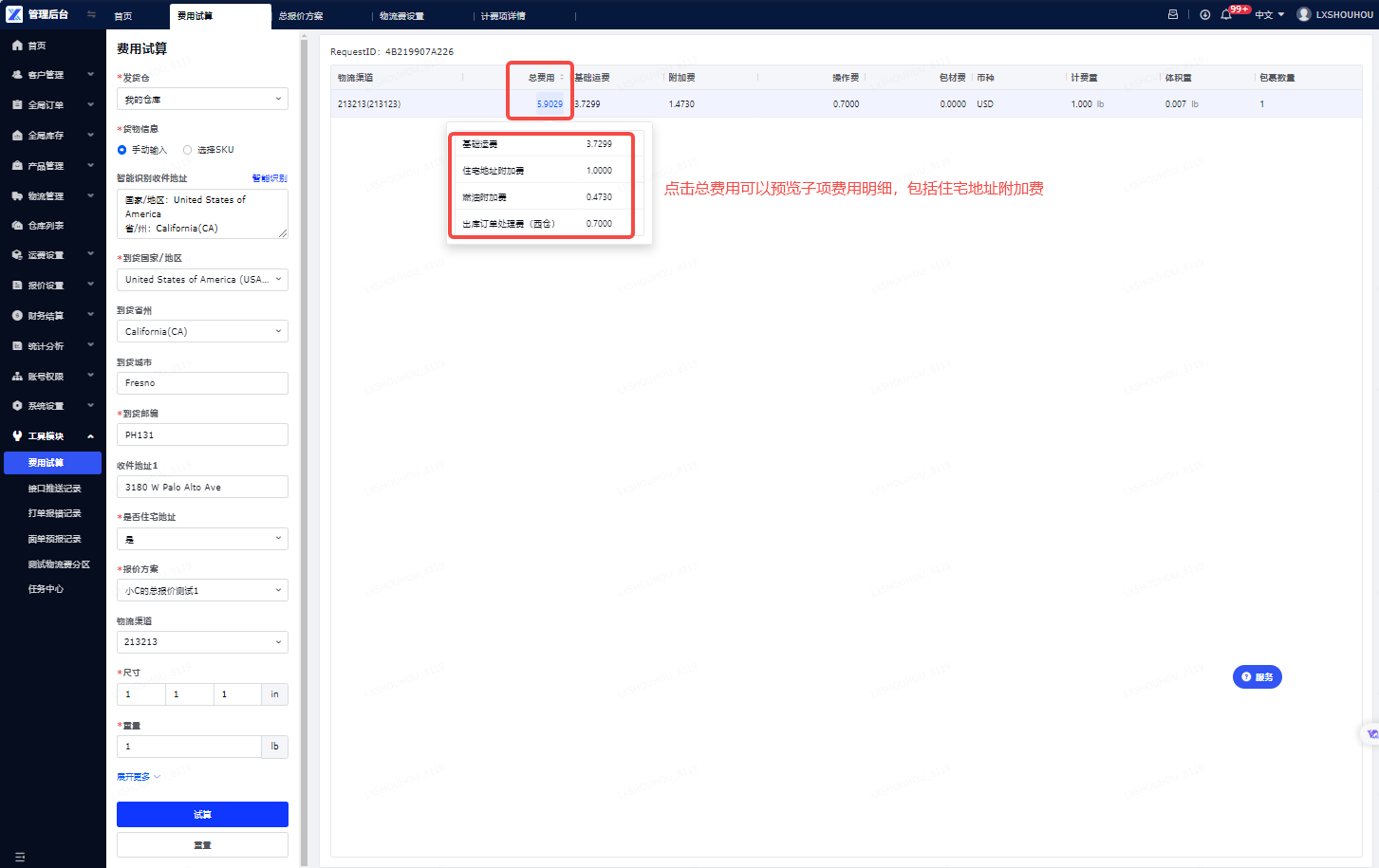
Task: Click the 运费设置 icon in sidebar
Action: [x=17, y=255]
